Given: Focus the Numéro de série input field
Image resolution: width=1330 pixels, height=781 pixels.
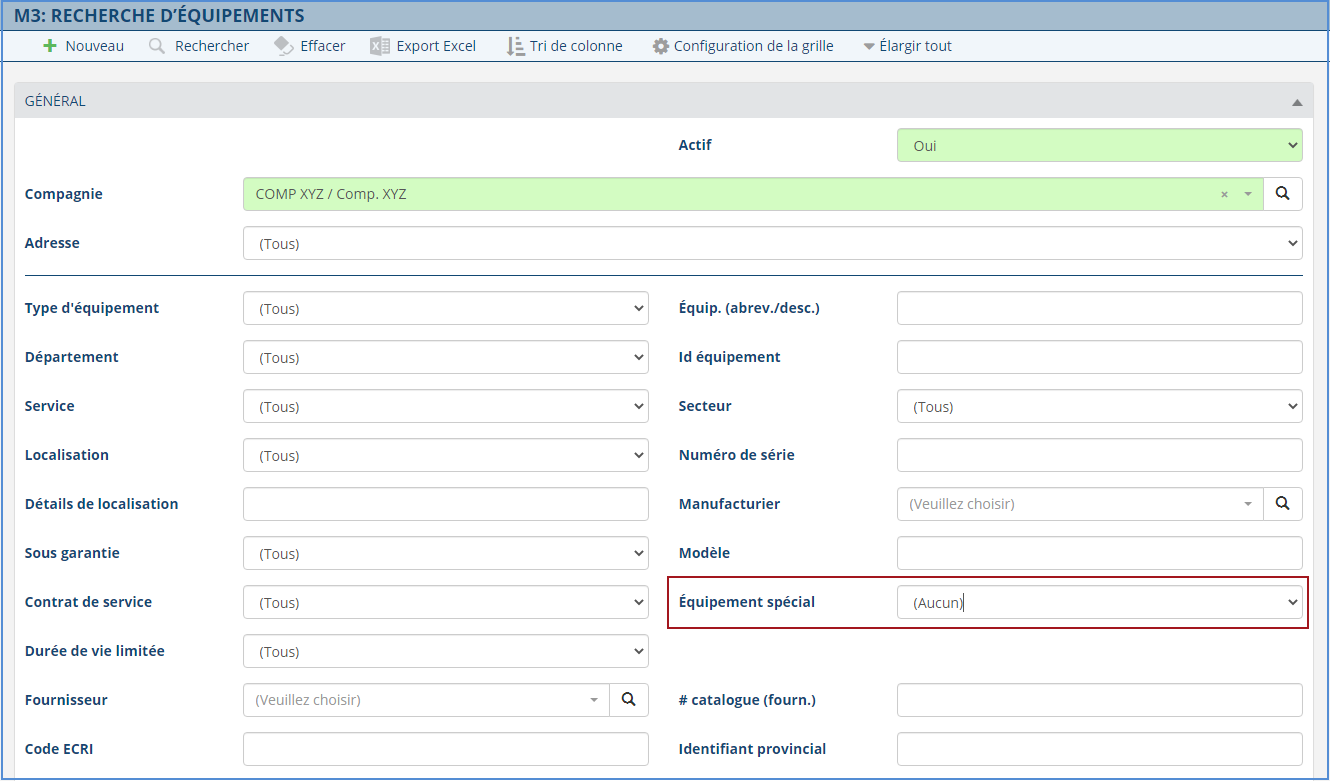Looking at the screenshot, I should click(1100, 455).
